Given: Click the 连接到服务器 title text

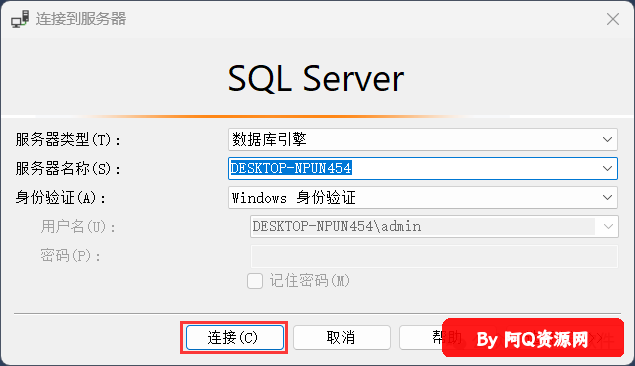Looking at the screenshot, I should (x=81, y=19).
